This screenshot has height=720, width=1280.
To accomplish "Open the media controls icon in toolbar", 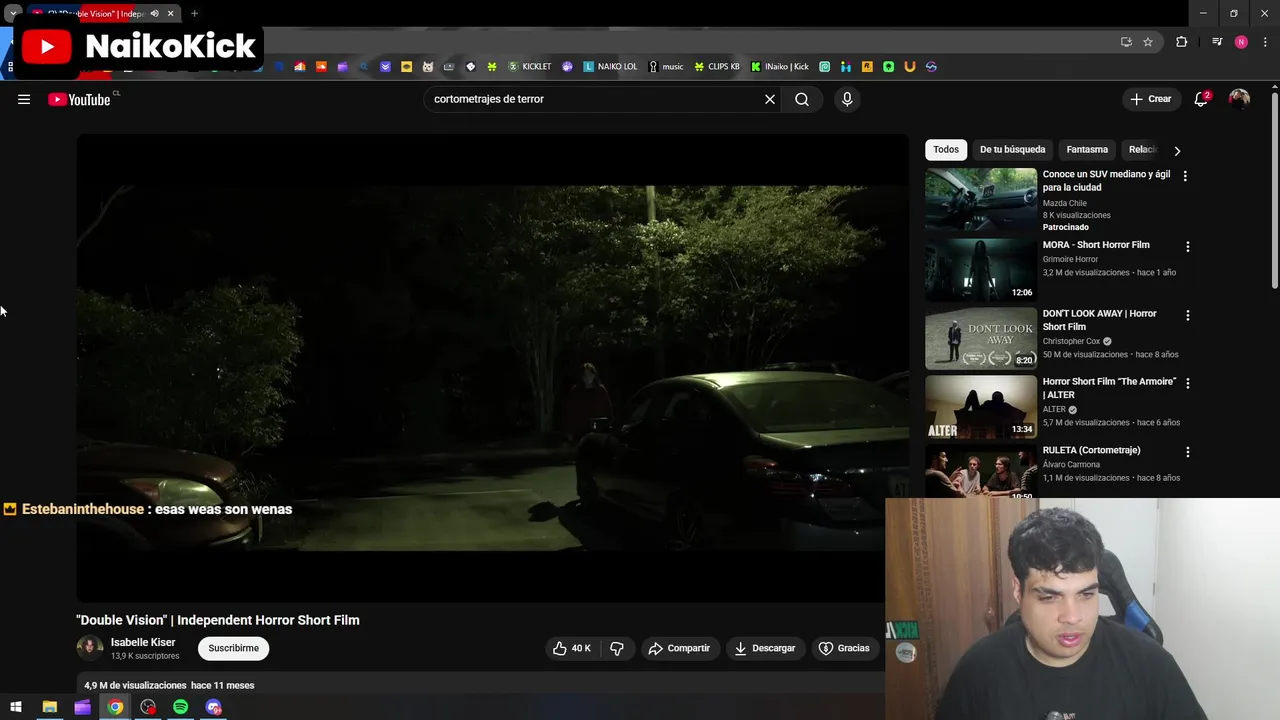I will [1217, 42].
